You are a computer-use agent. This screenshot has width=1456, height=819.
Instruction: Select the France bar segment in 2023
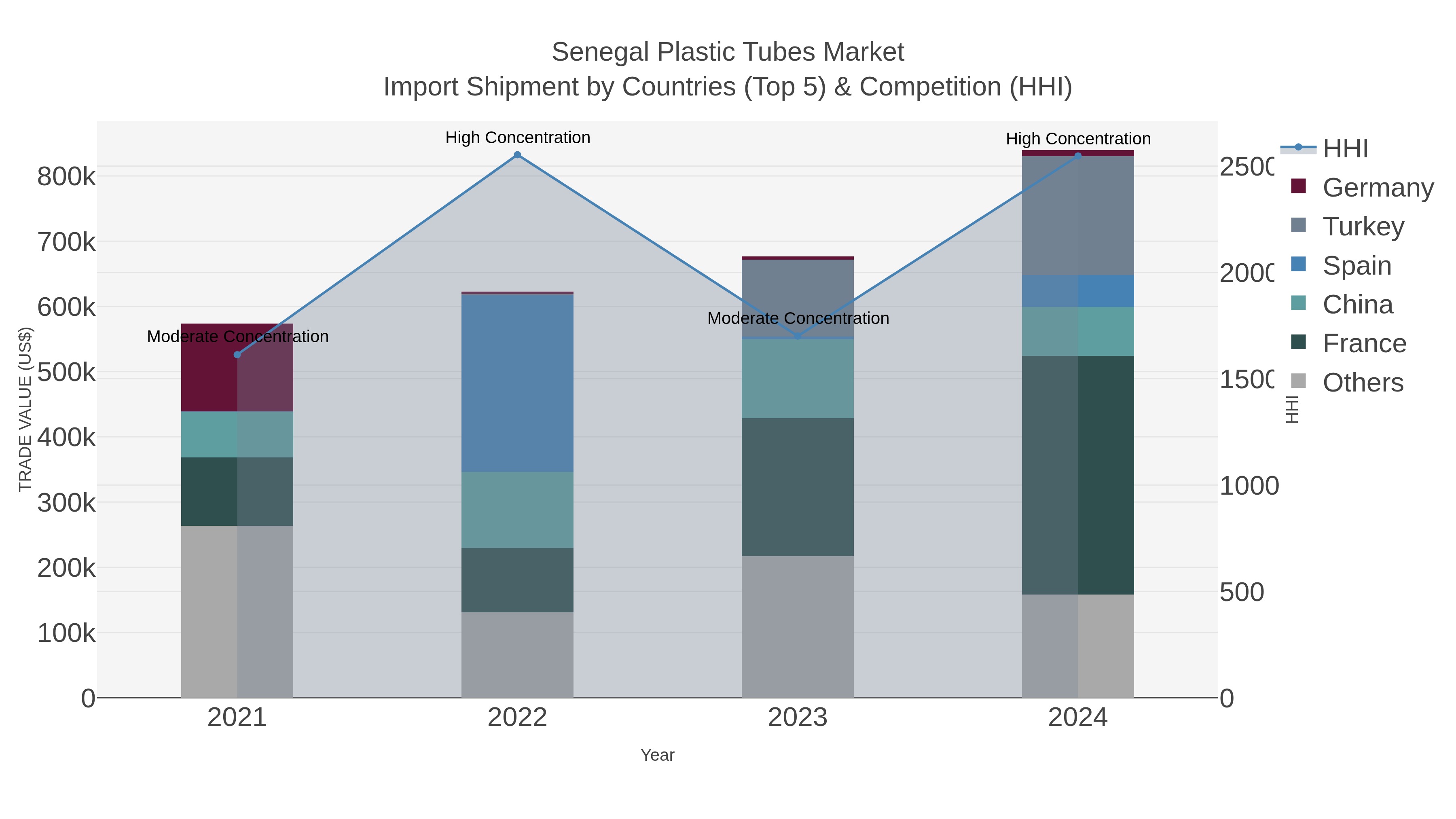[x=798, y=487]
